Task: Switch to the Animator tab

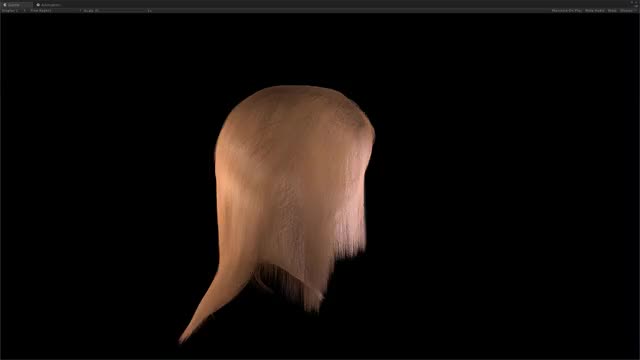Action: point(48,5)
